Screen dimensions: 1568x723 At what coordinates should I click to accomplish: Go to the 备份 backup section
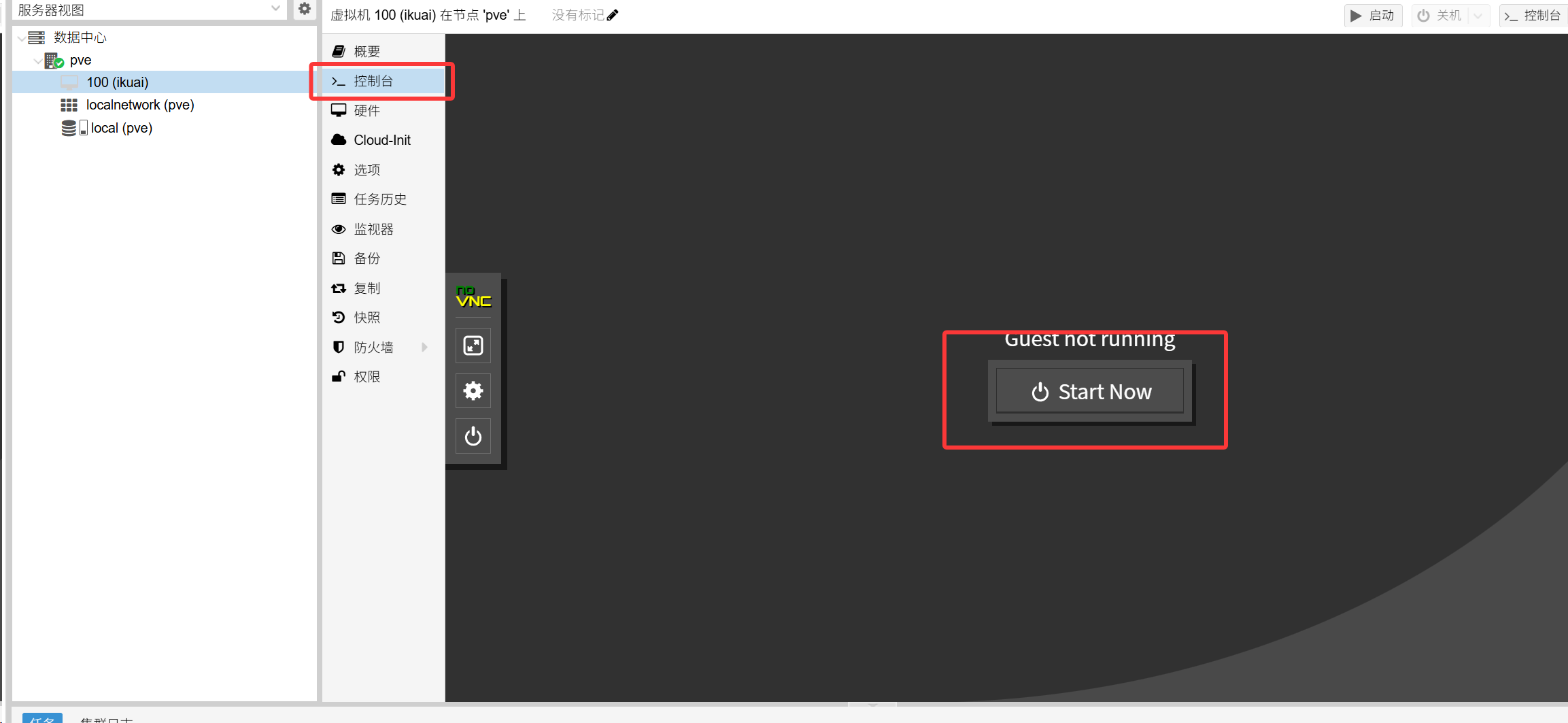[367, 258]
